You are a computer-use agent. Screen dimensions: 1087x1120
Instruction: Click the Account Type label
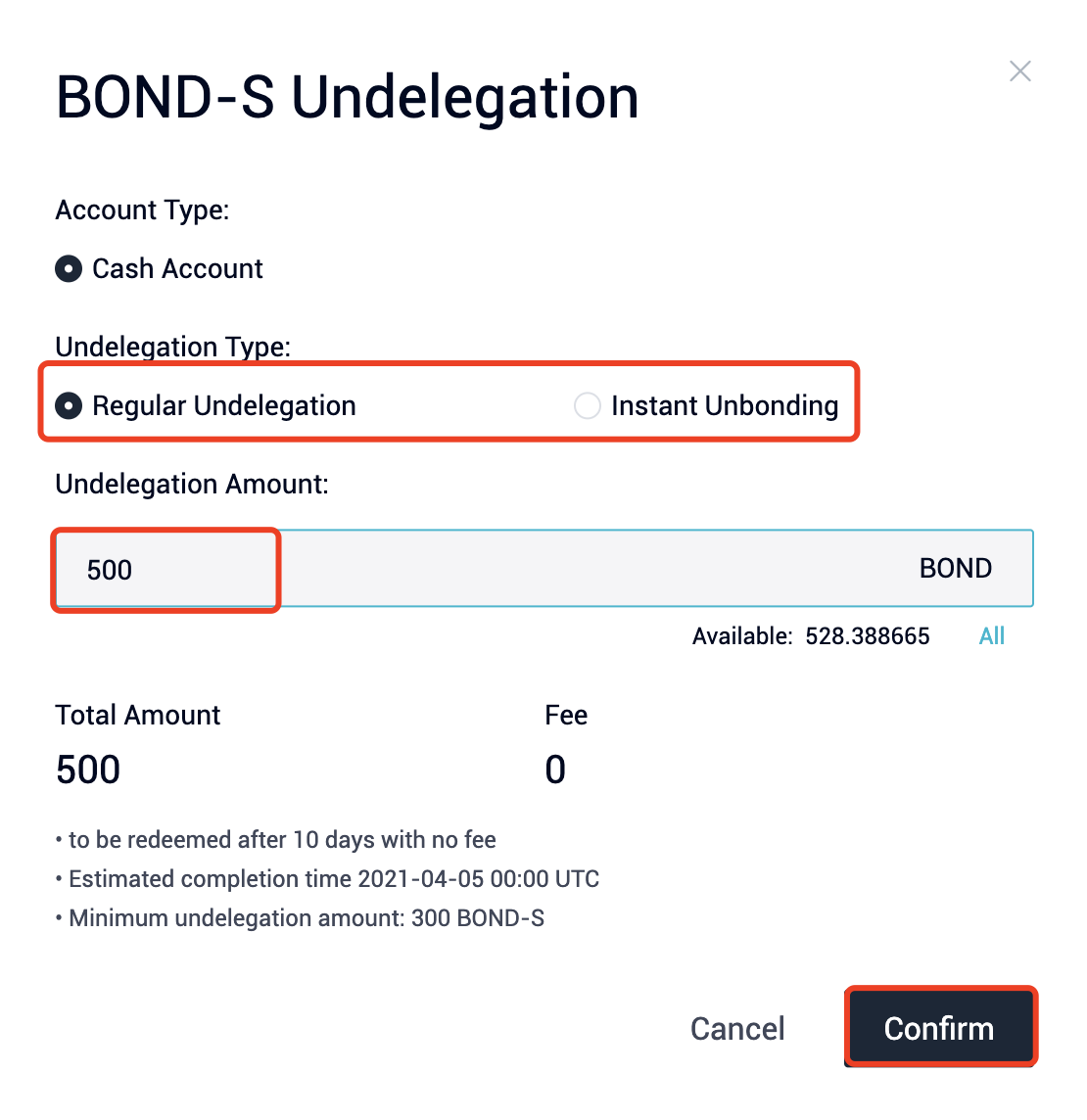click(142, 210)
